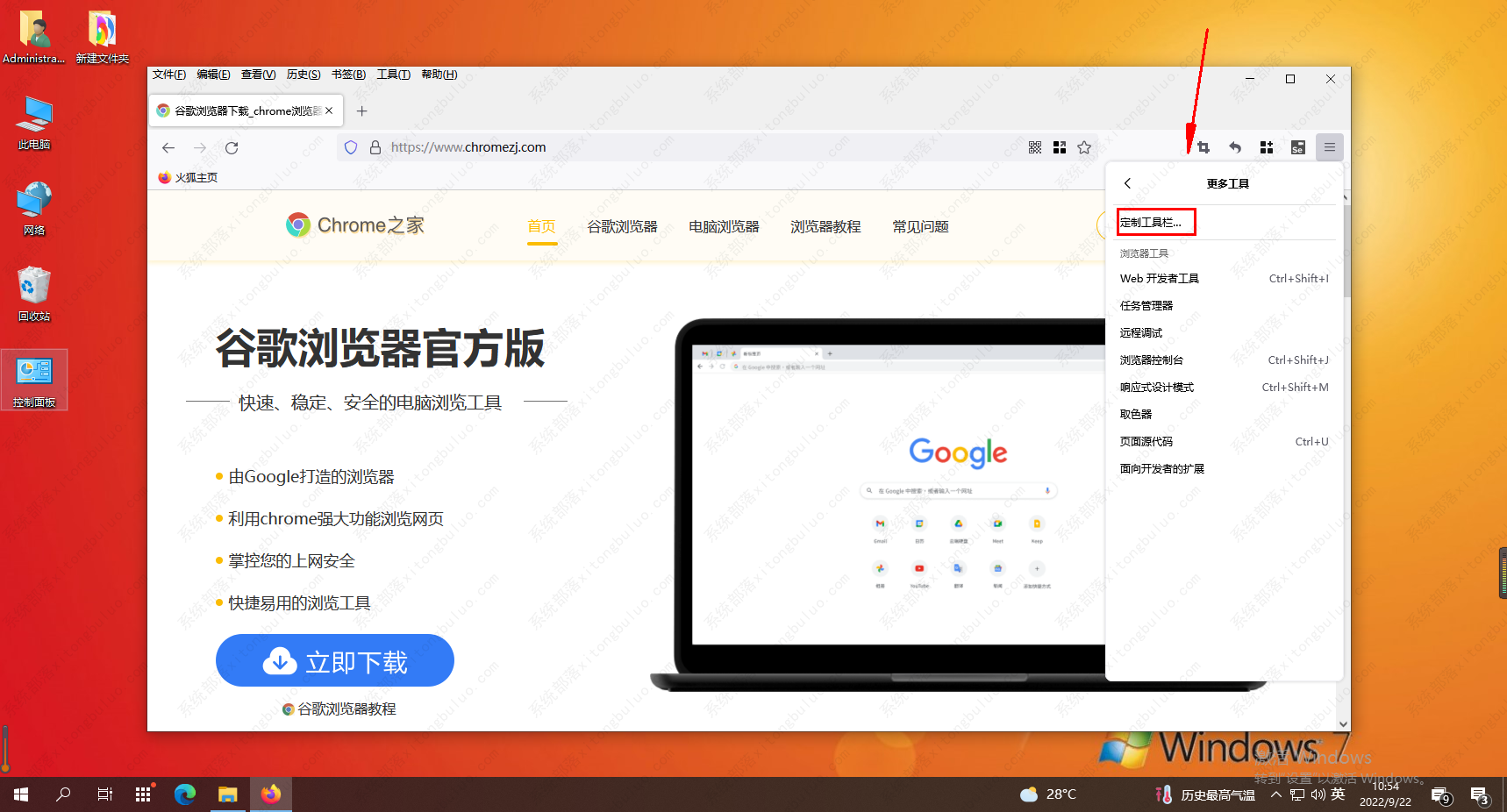Open 此电脑 desktop icon
The width and height of the screenshot is (1507, 812).
(34, 124)
